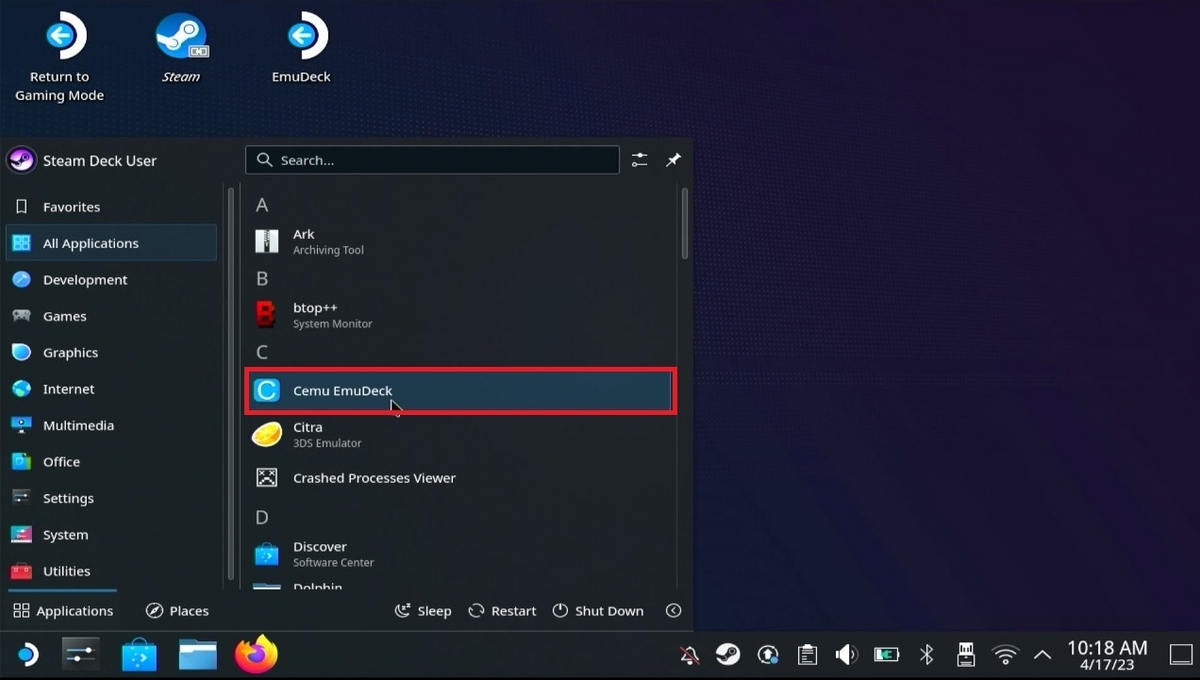
Task: Open the Return to Gaming Mode desktop shortcut
Action: (60, 57)
